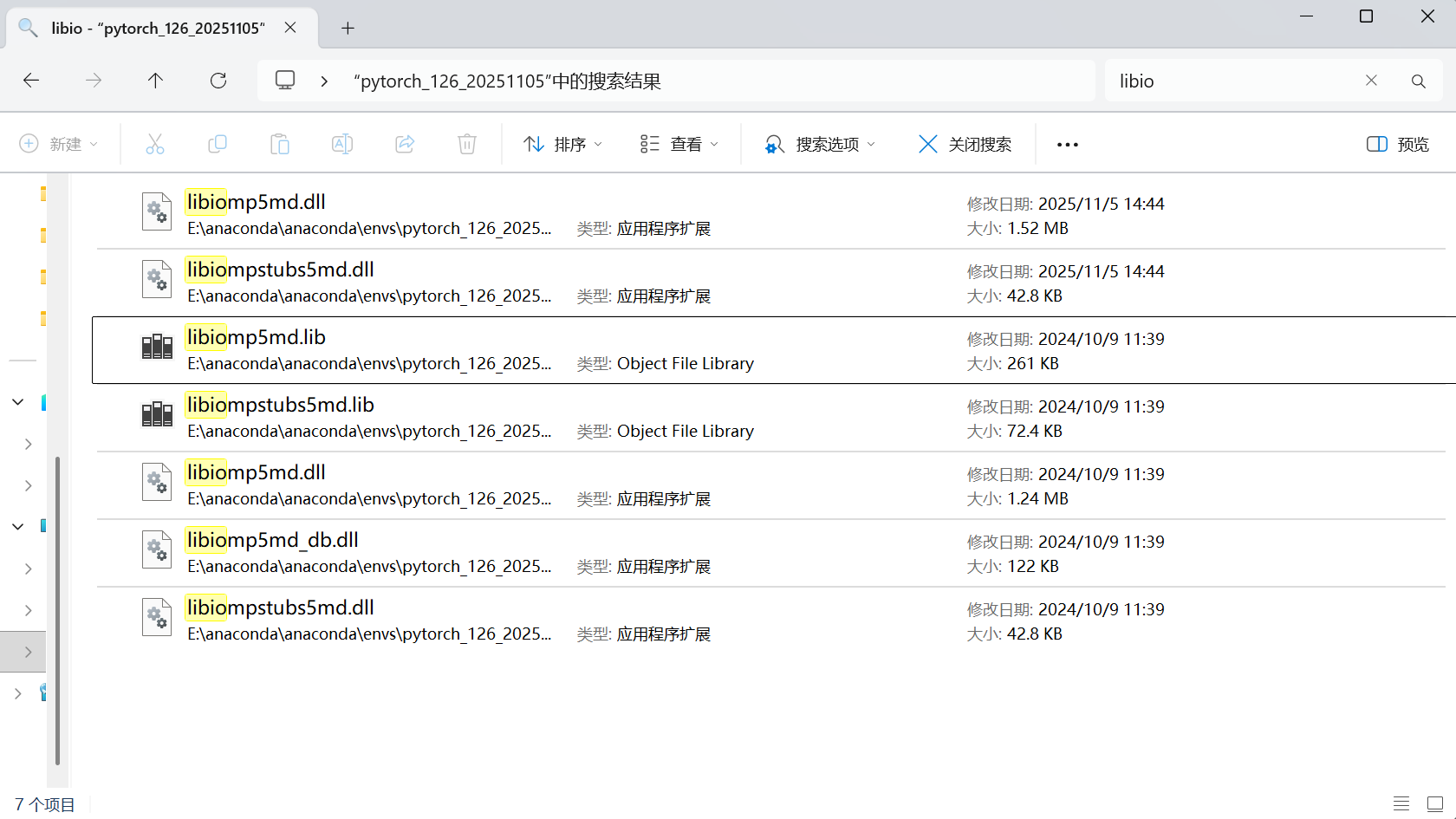Maximize the Explorer window
The image size is (1456, 819).
tap(1367, 16)
